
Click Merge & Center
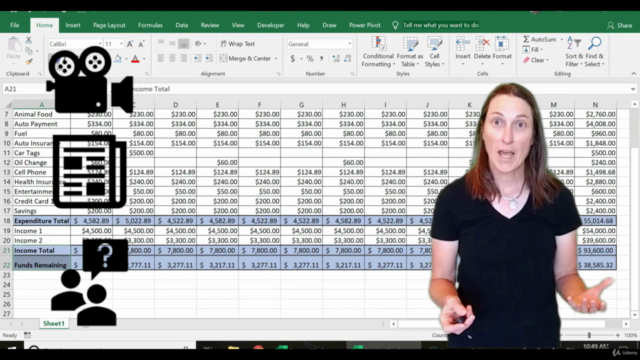coord(246,58)
